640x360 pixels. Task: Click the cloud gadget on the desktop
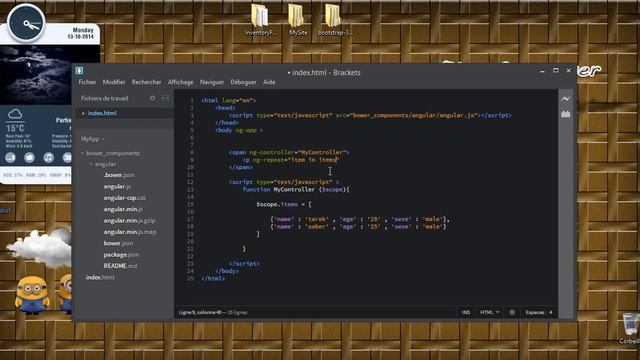point(39,247)
